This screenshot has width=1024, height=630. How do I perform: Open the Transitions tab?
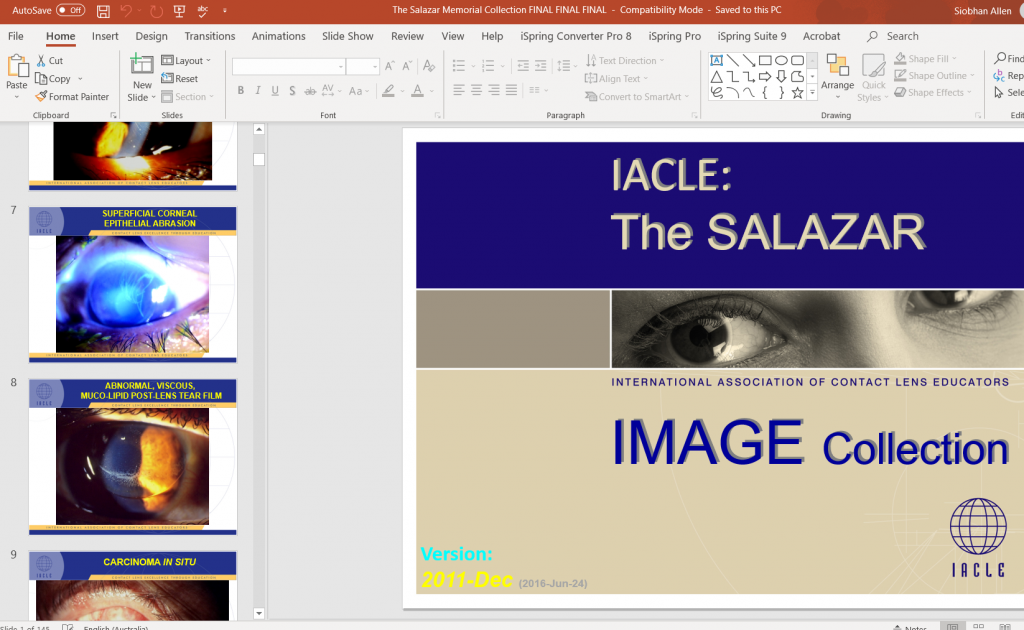210,37
